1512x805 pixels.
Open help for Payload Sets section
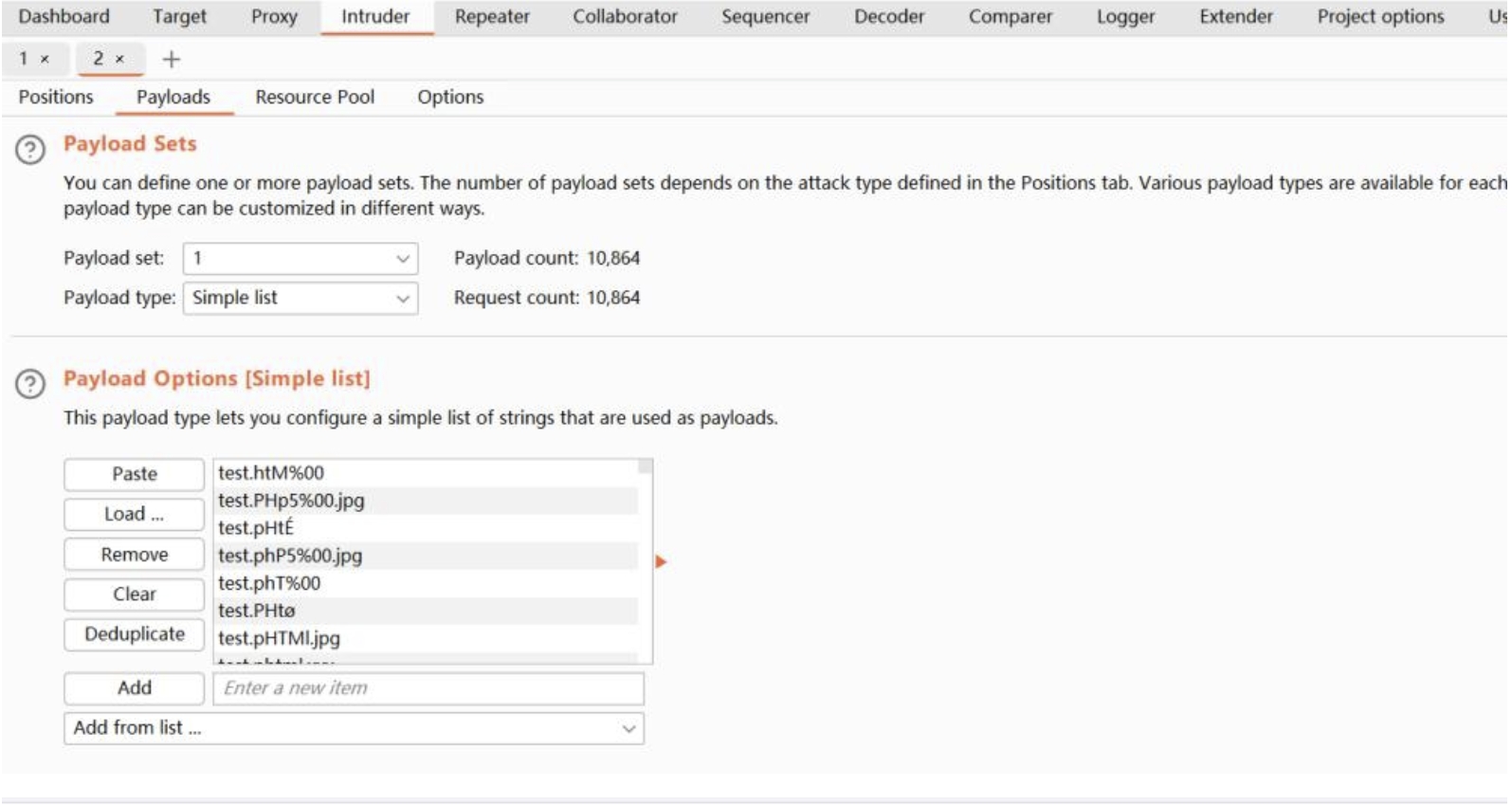click(x=30, y=150)
